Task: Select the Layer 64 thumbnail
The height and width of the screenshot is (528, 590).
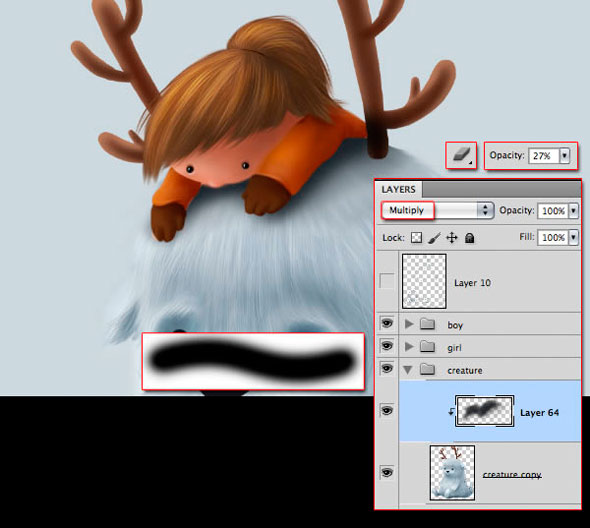Action: click(485, 411)
